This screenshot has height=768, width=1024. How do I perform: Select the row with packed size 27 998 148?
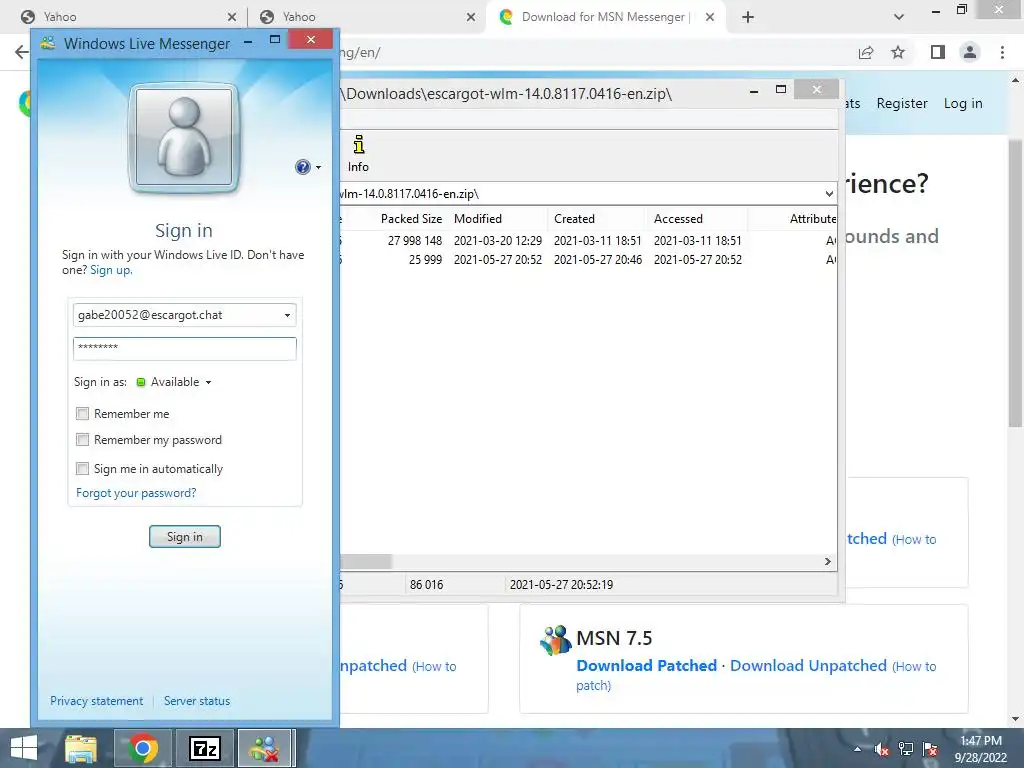588,241
